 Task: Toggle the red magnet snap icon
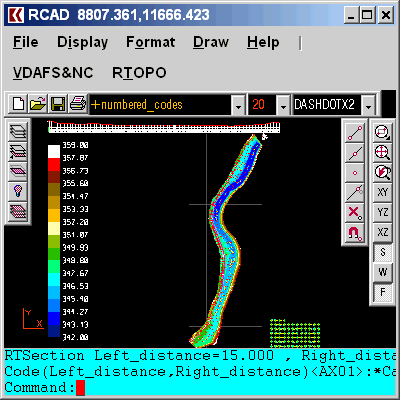(355, 233)
